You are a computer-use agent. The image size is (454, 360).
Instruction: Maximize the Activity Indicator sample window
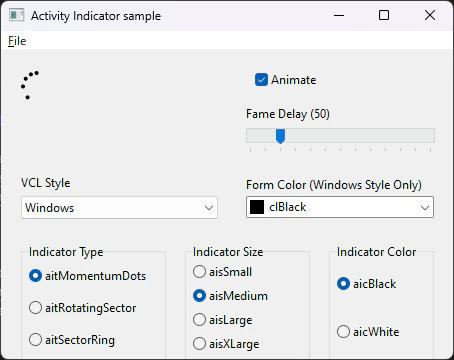pyautogui.click(x=384, y=15)
